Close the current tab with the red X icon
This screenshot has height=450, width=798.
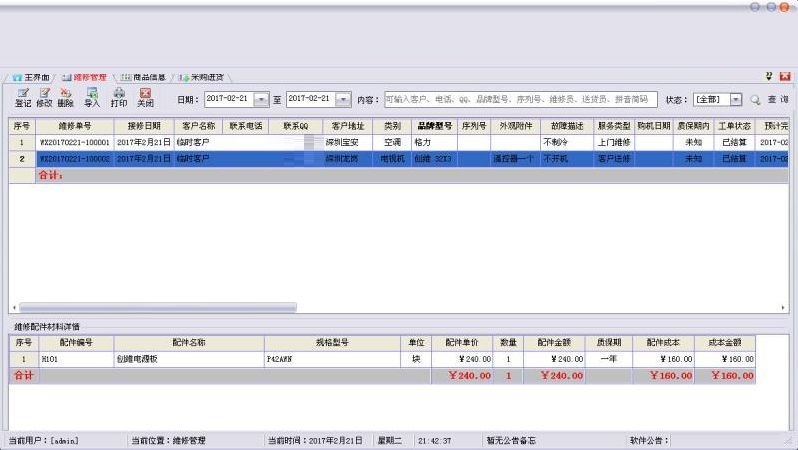785,76
